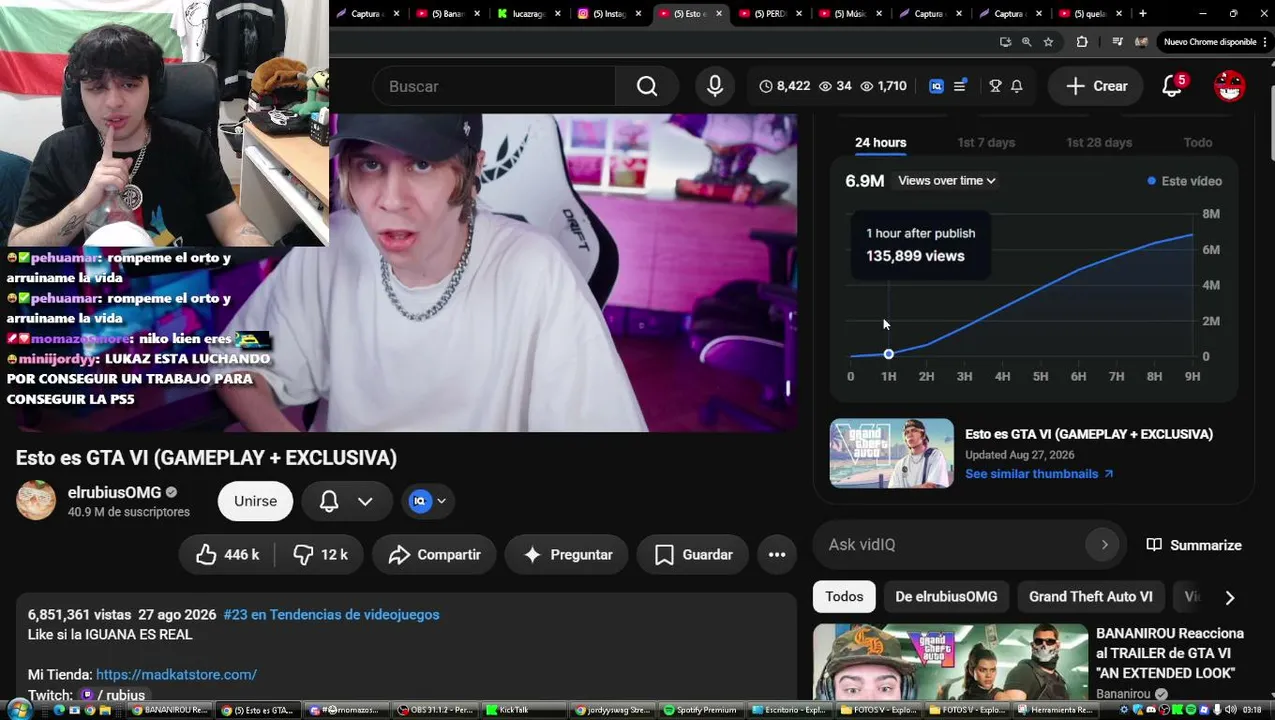Open Chrome extensions puzzle icon

[1082, 42]
